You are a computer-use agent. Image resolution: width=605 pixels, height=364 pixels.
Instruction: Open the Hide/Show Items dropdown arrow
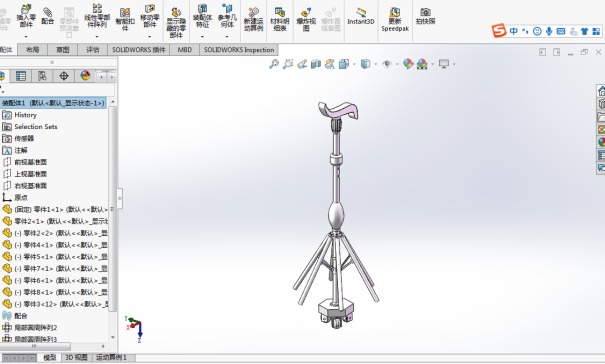397,64
